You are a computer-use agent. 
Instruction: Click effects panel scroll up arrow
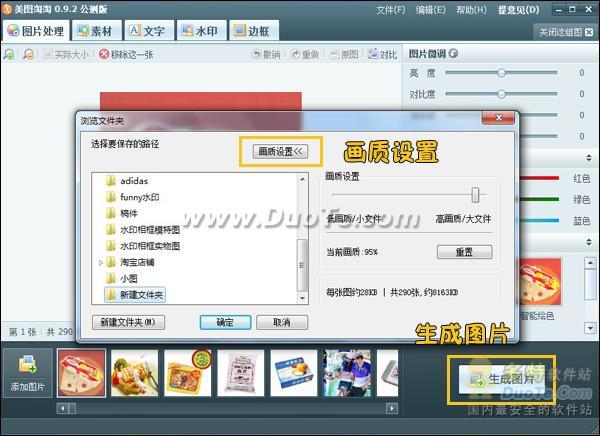[590, 263]
